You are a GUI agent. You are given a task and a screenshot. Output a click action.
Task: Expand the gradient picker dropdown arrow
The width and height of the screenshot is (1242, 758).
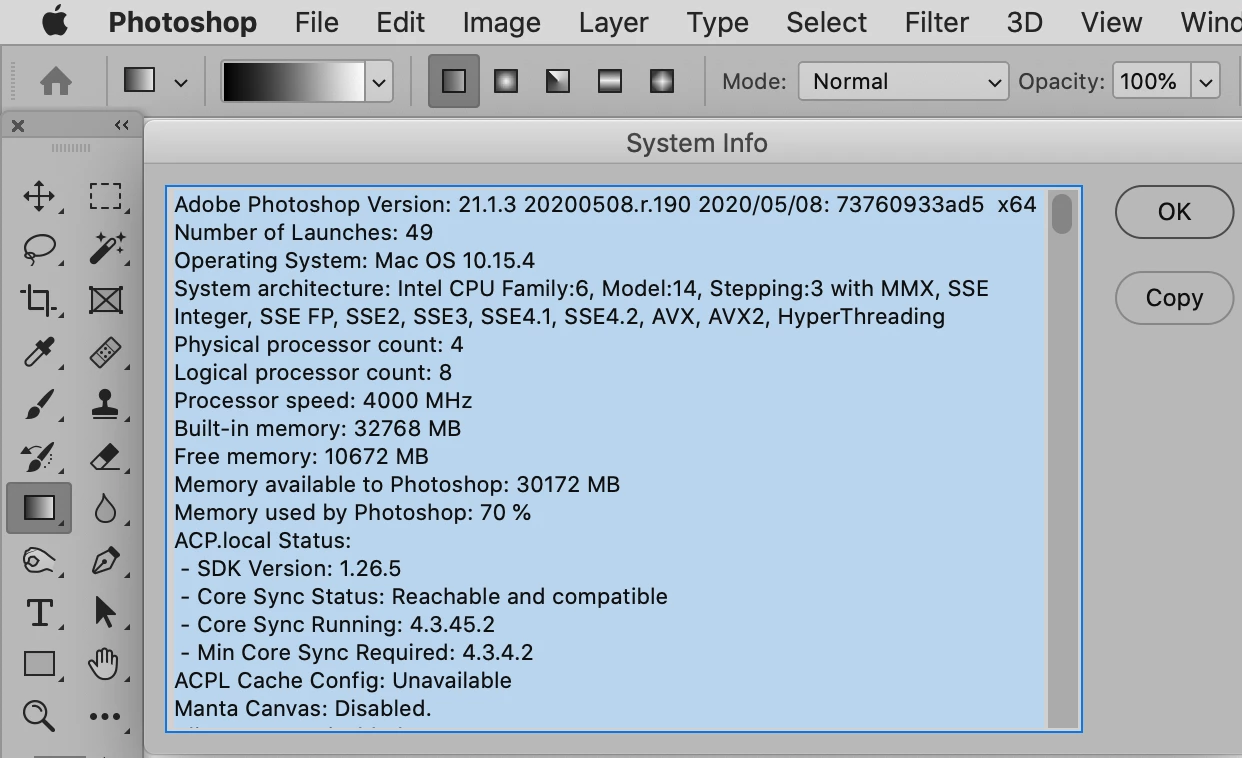coord(378,82)
